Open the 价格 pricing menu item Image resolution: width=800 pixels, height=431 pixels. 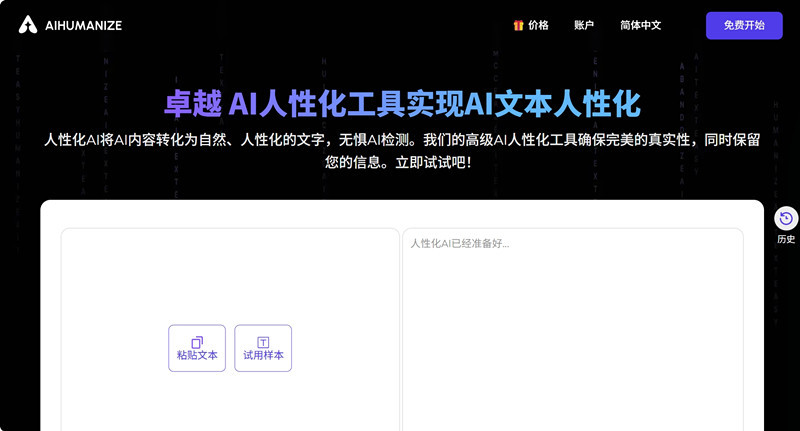(x=538, y=26)
